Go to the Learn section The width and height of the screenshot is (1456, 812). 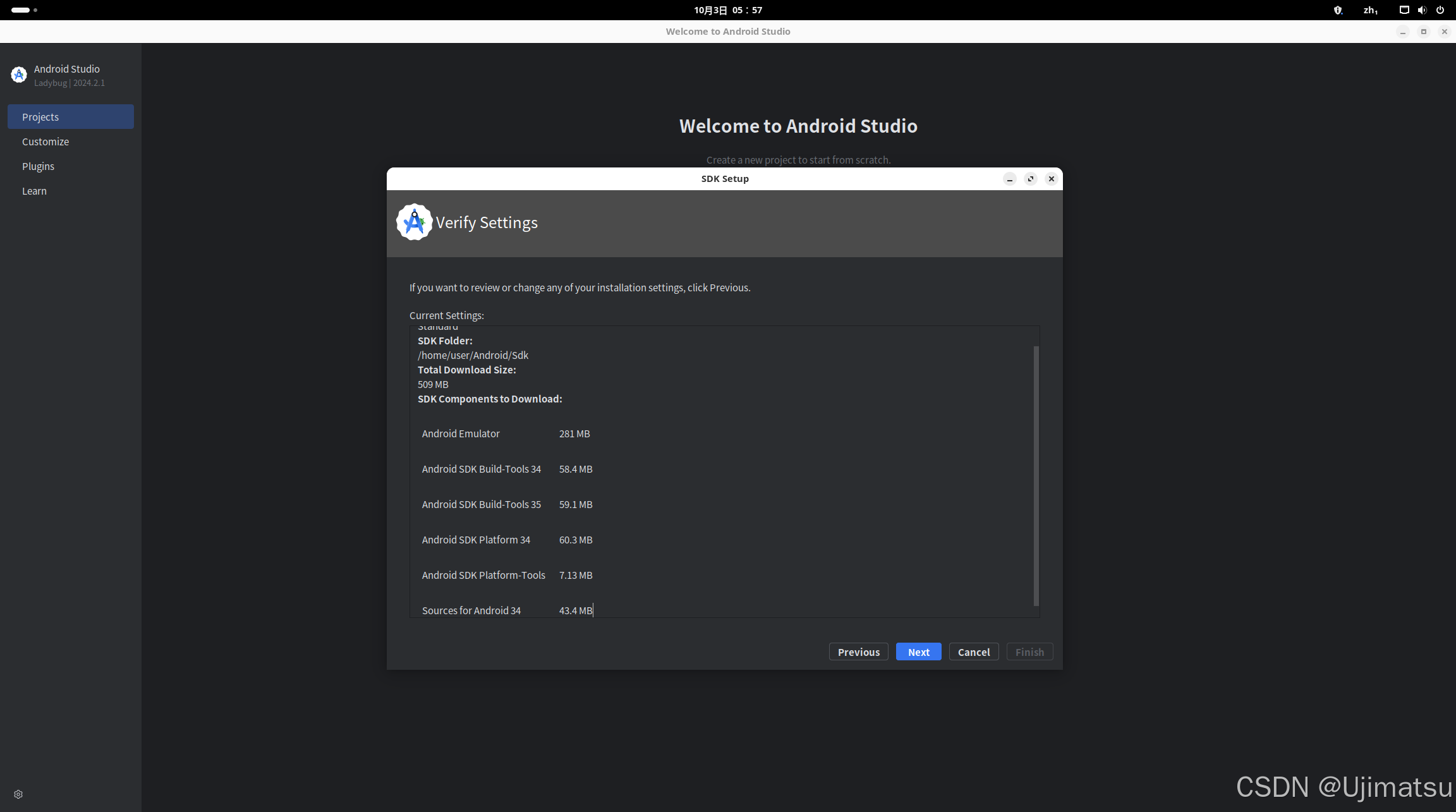[x=34, y=191]
